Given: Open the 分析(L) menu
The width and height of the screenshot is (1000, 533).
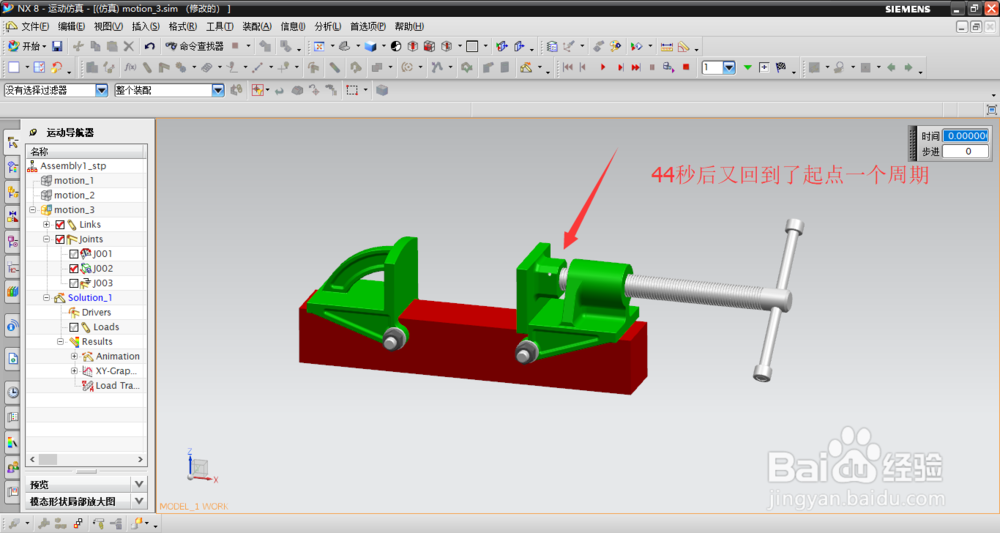Looking at the screenshot, I should (327, 26).
